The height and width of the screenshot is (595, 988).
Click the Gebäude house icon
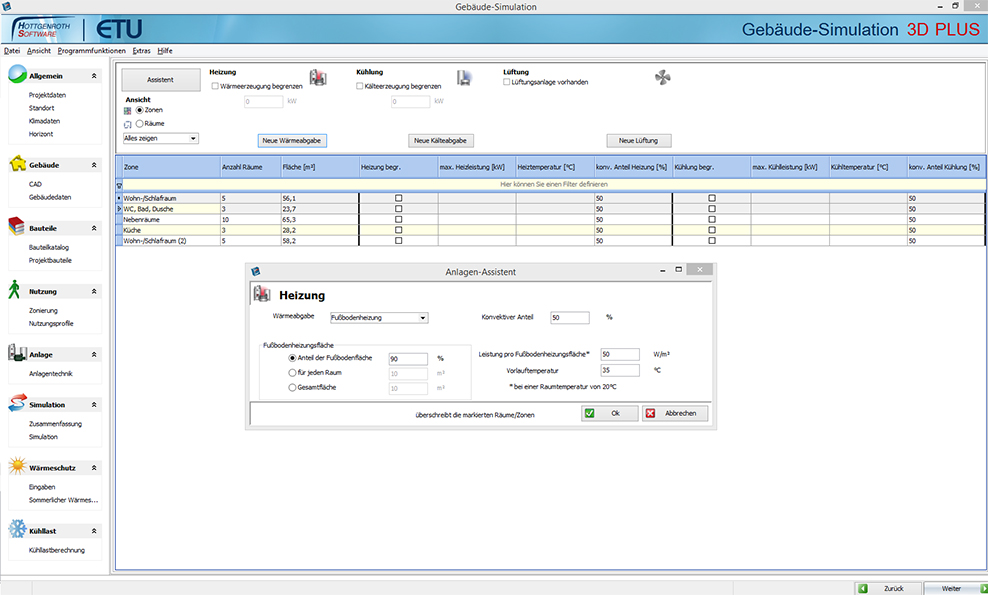pyautogui.click(x=17, y=164)
